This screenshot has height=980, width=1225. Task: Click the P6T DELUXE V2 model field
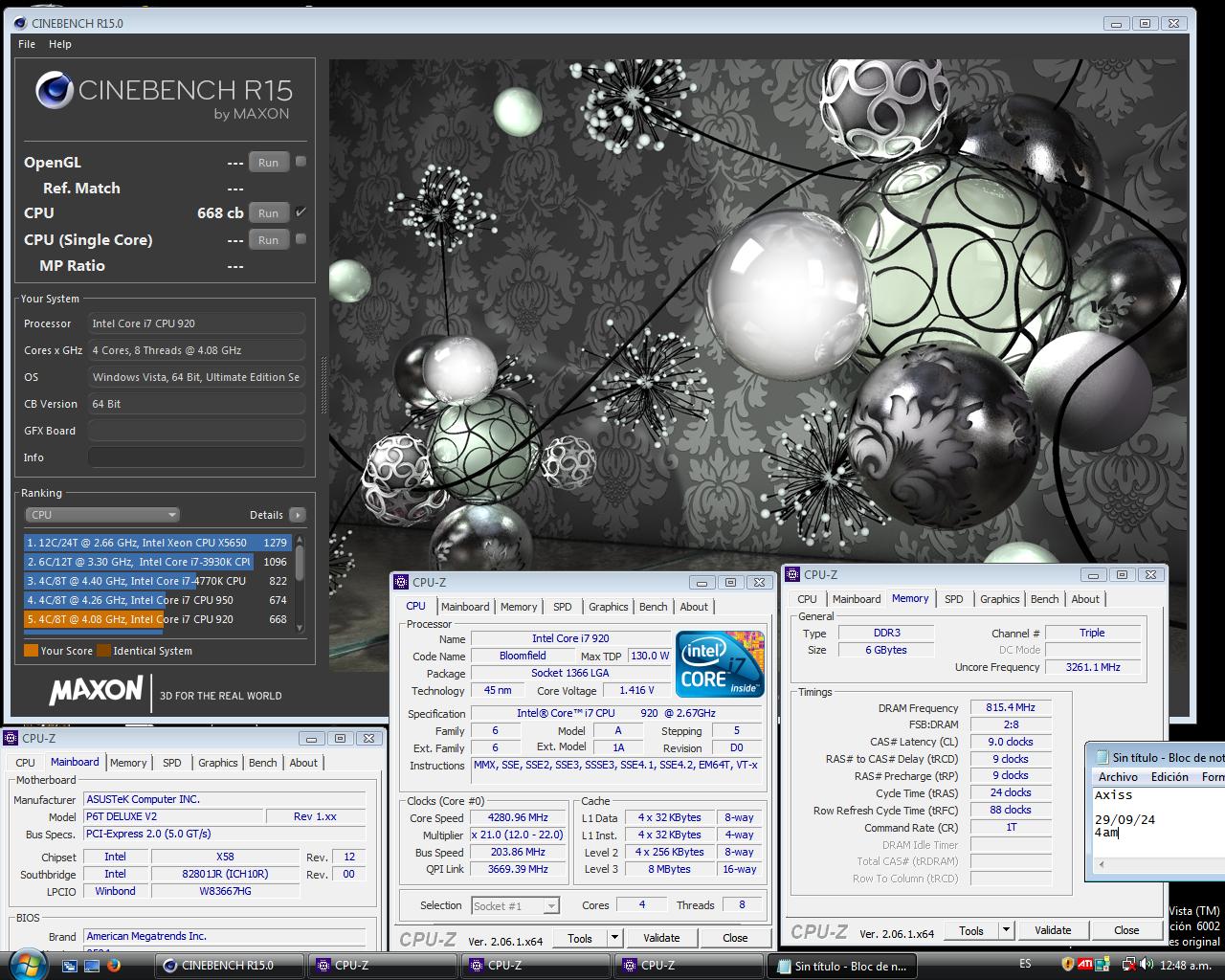[x=173, y=816]
